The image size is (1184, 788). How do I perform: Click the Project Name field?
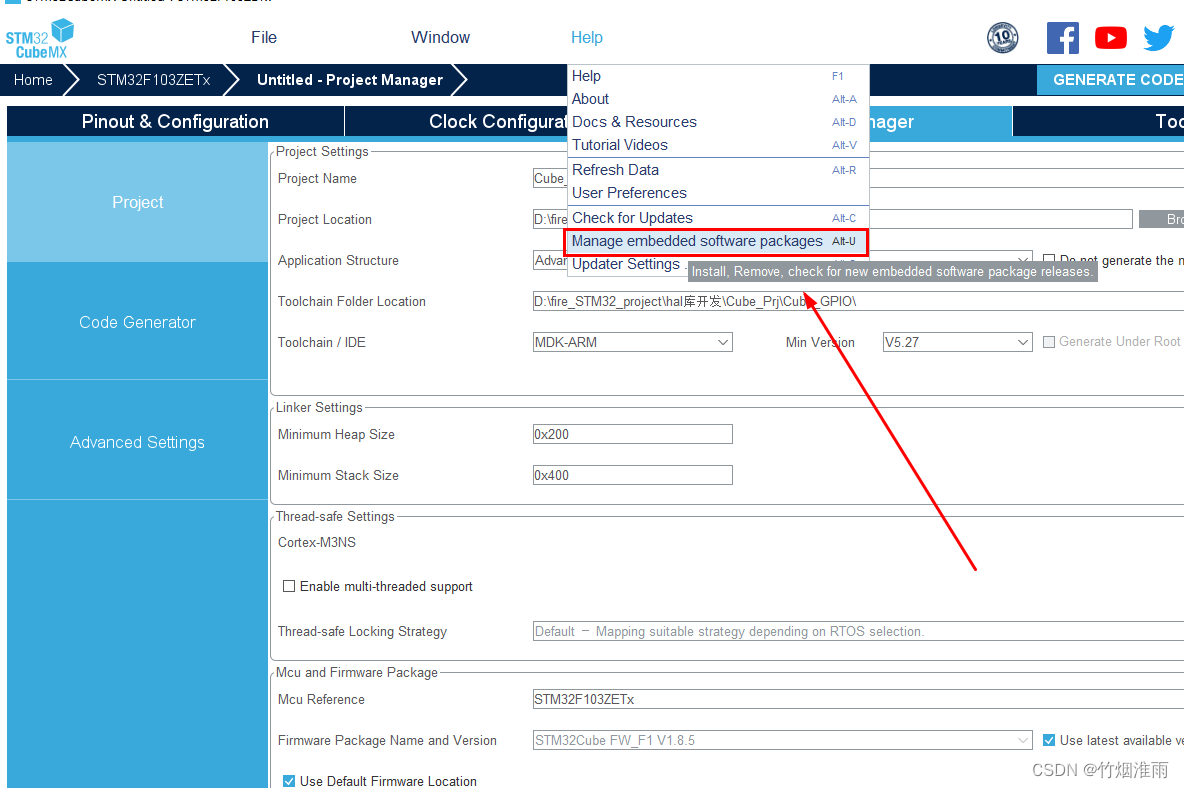coord(1026,178)
